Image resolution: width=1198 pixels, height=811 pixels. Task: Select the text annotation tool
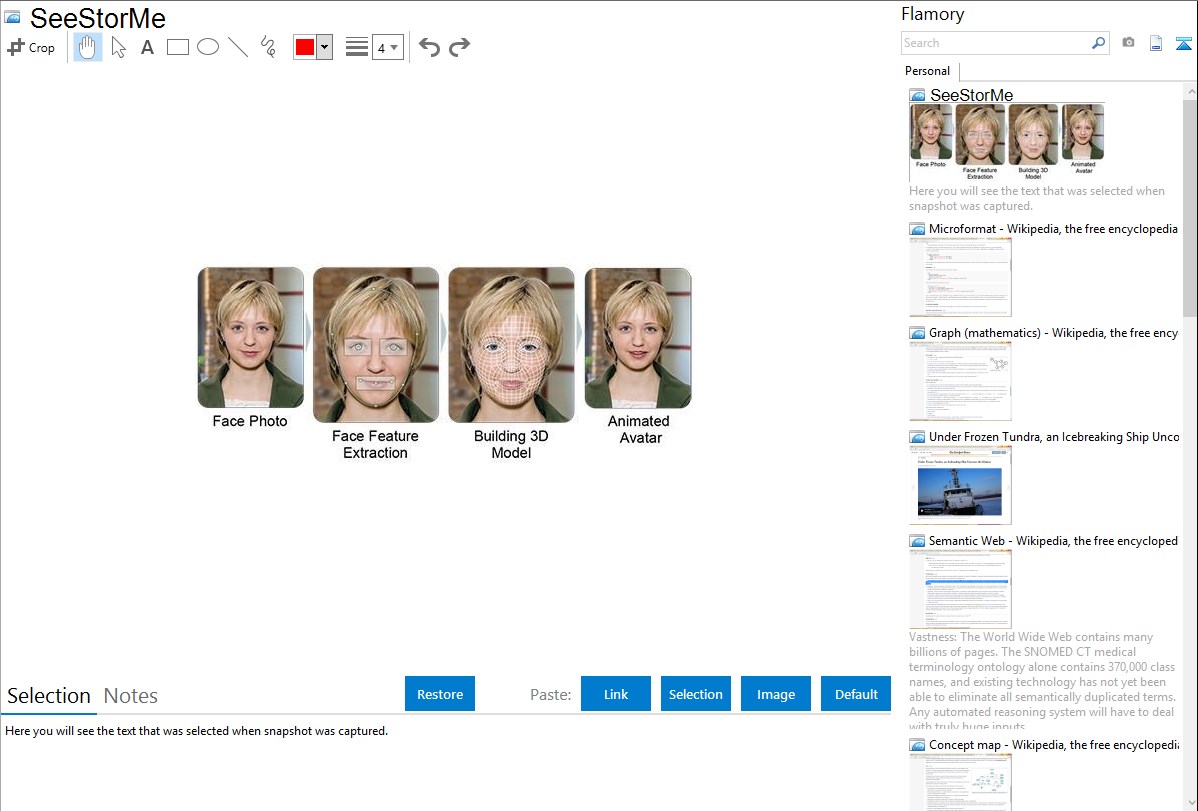147,47
